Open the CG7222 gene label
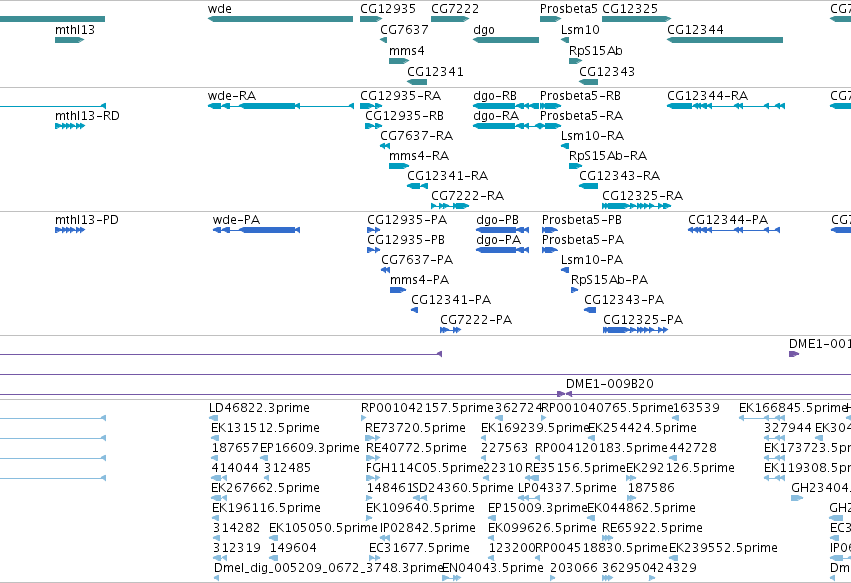This screenshot has height=583, width=851. click(455, 9)
